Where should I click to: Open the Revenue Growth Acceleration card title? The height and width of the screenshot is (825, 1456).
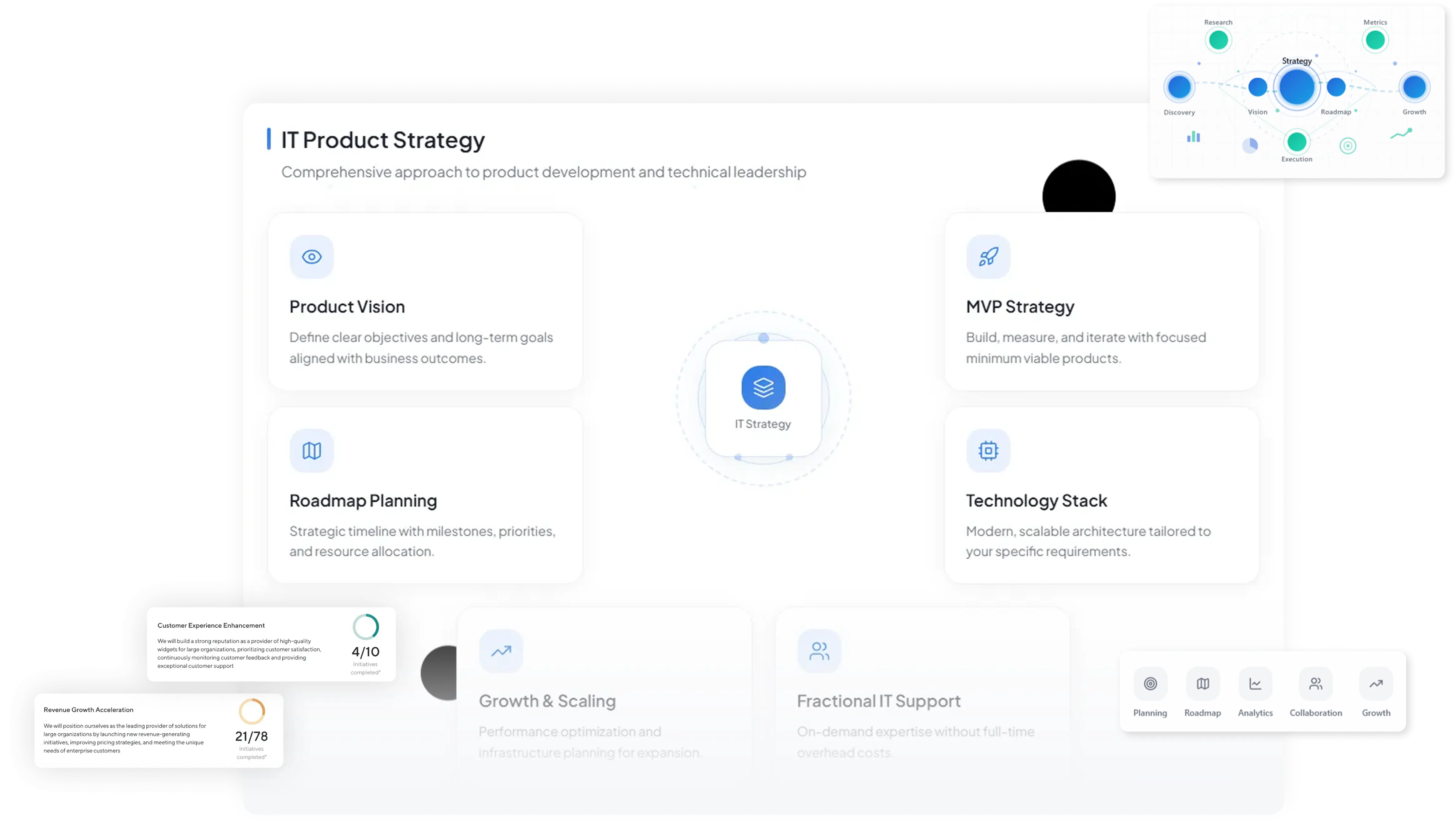(x=88, y=709)
